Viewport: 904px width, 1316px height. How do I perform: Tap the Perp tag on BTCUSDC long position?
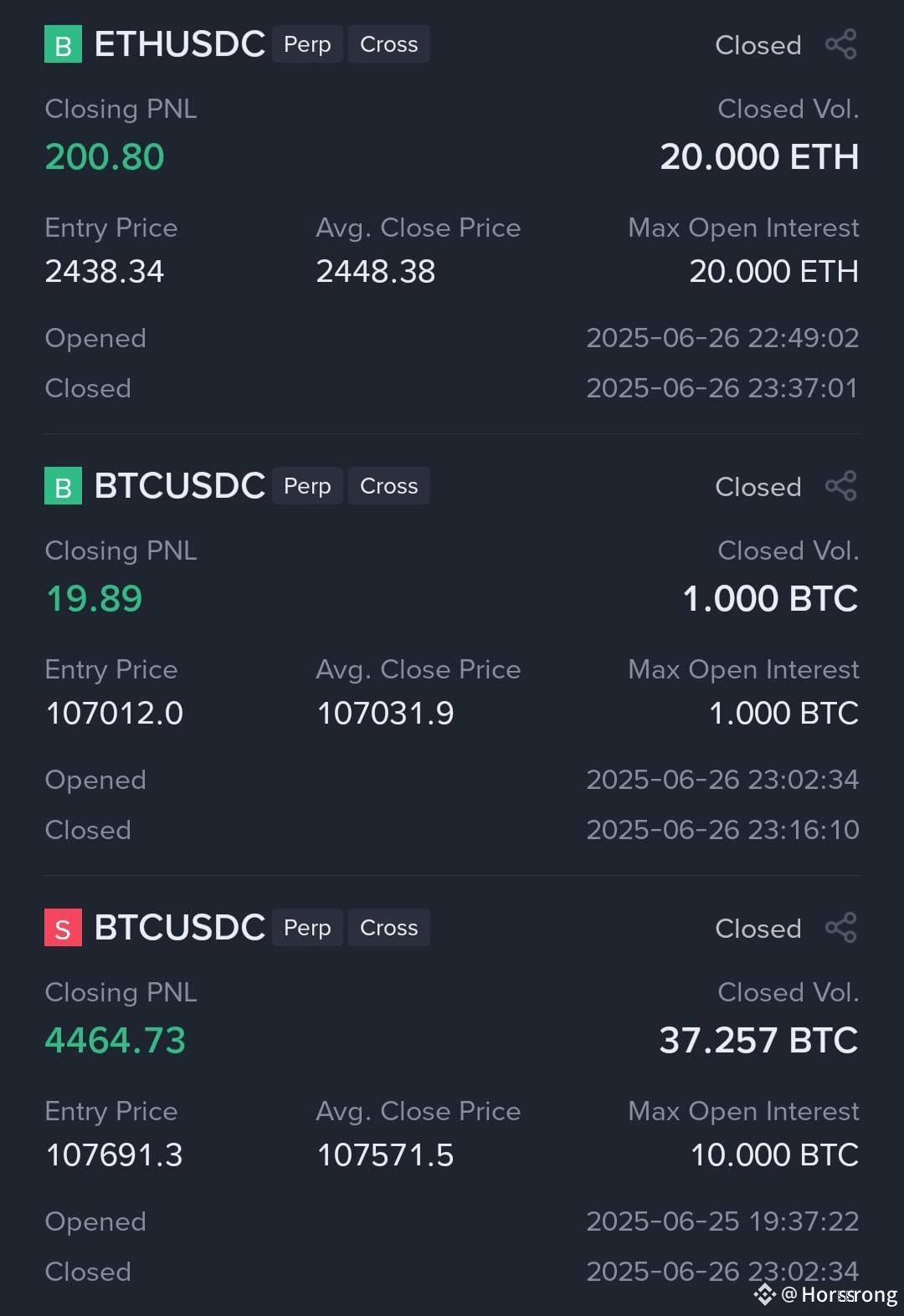(x=307, y=486)
